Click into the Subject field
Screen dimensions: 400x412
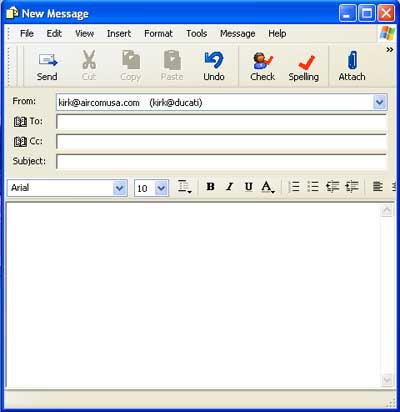point(221,162)
